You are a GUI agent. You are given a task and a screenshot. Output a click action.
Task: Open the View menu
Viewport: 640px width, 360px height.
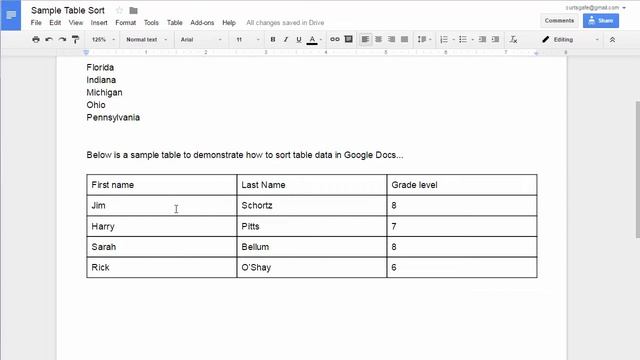pos(76,22)
